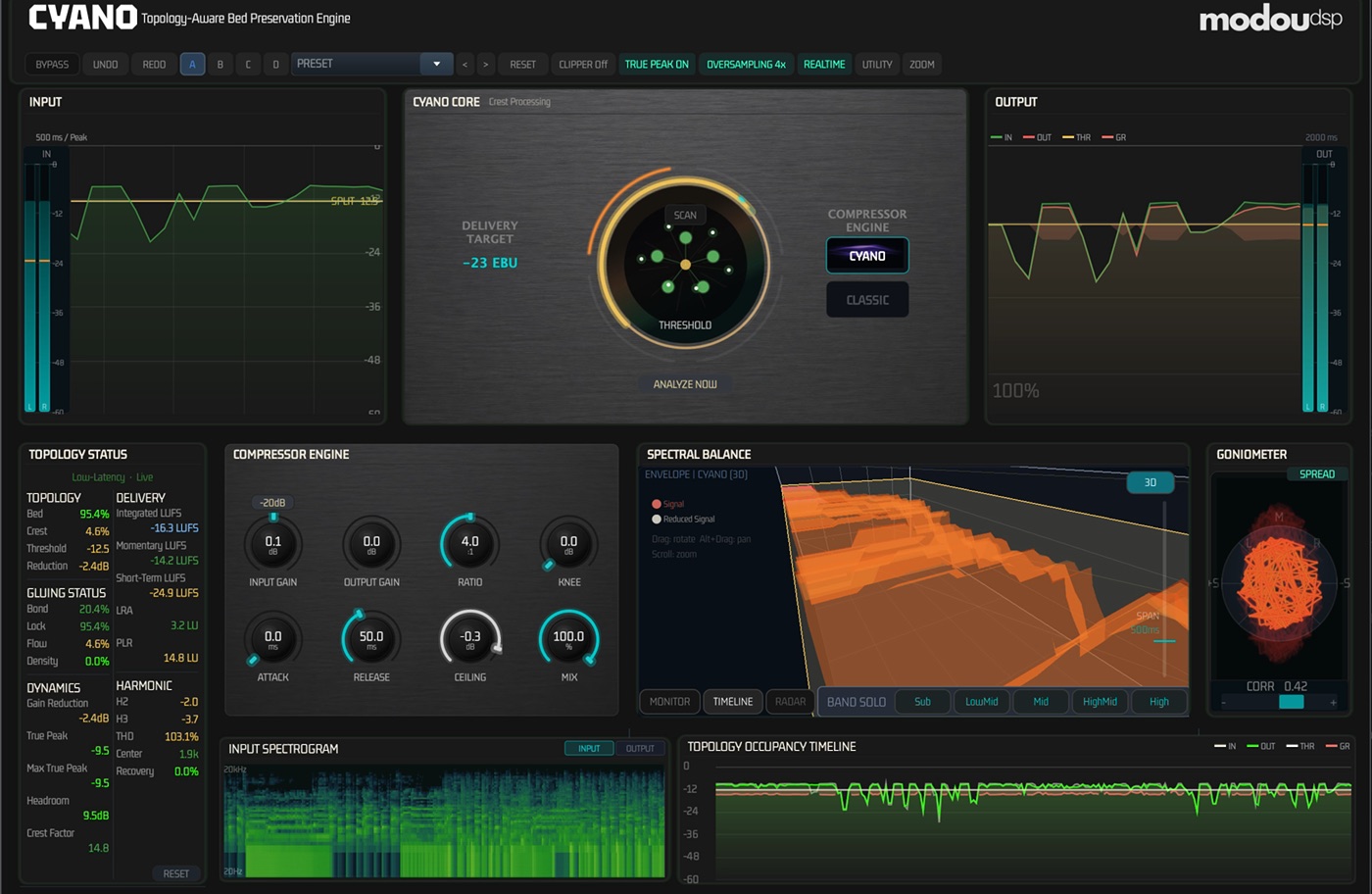
Task: Click the modou dsp logo
Action: tap(1270, 19)
